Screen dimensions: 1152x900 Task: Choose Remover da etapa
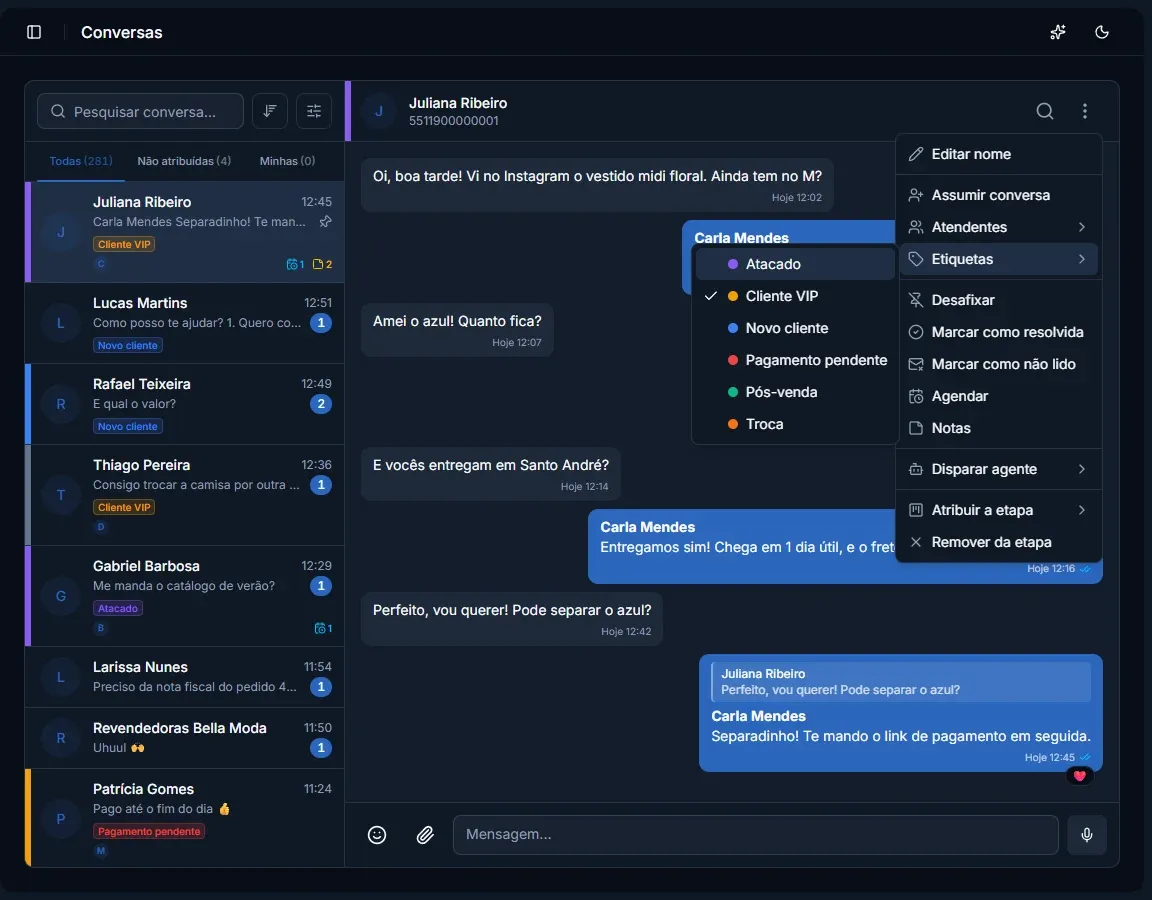click(x=998, y=542)
